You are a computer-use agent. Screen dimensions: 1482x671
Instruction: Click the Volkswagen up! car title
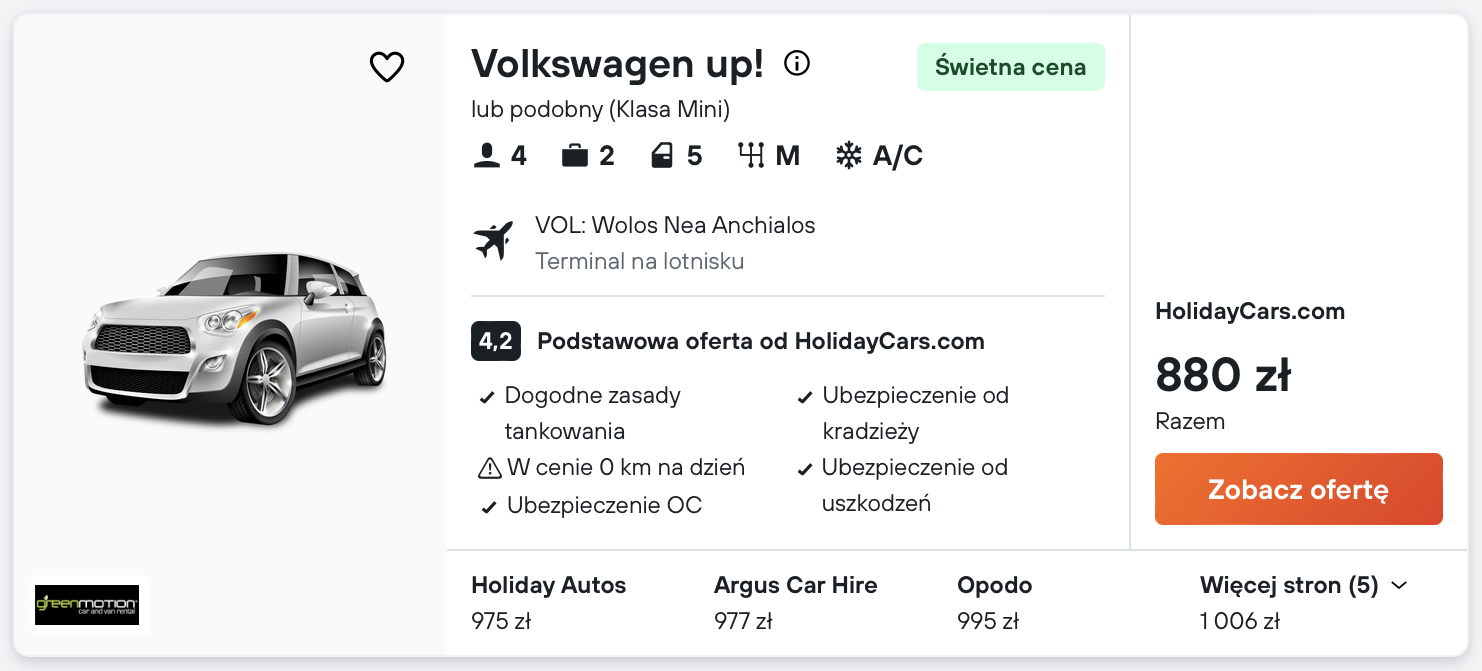617,64
